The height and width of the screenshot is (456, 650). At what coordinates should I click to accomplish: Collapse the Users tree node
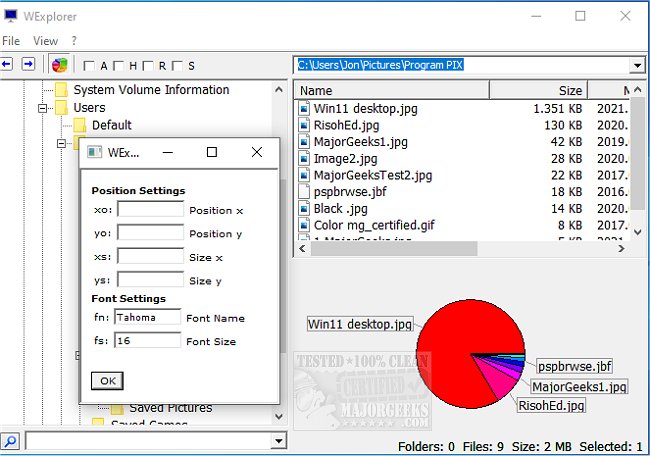pos(42,109)
